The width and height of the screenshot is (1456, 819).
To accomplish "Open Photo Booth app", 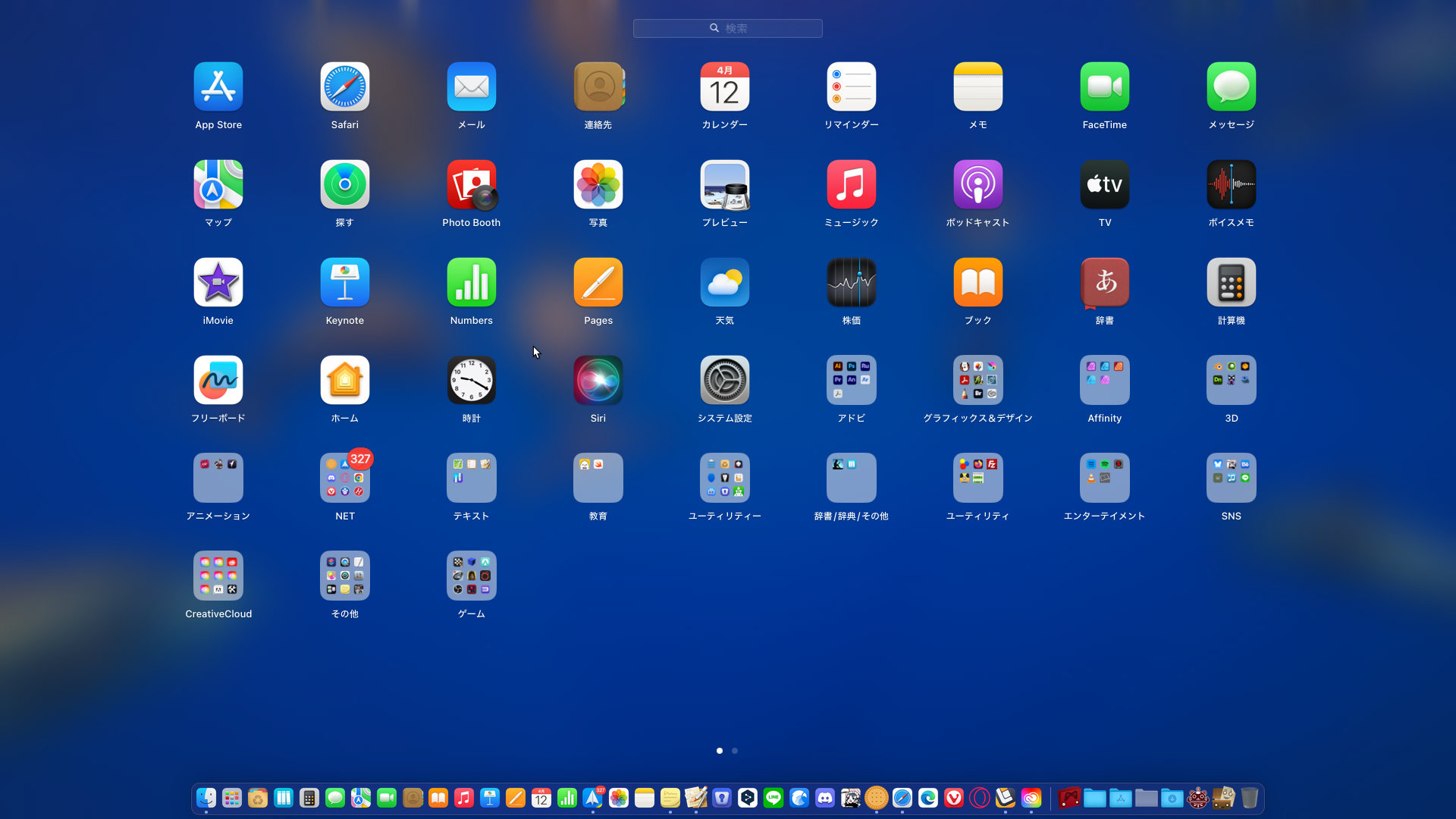I will (x=472, y=184).
